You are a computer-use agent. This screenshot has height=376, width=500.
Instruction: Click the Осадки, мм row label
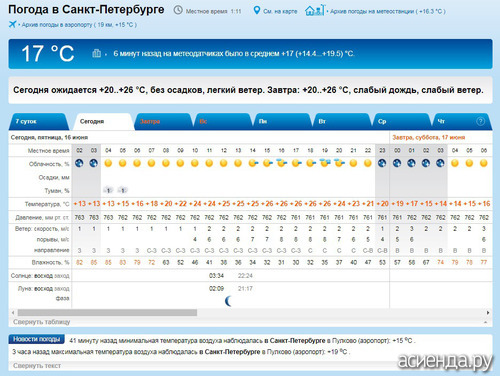pos(54,177)
